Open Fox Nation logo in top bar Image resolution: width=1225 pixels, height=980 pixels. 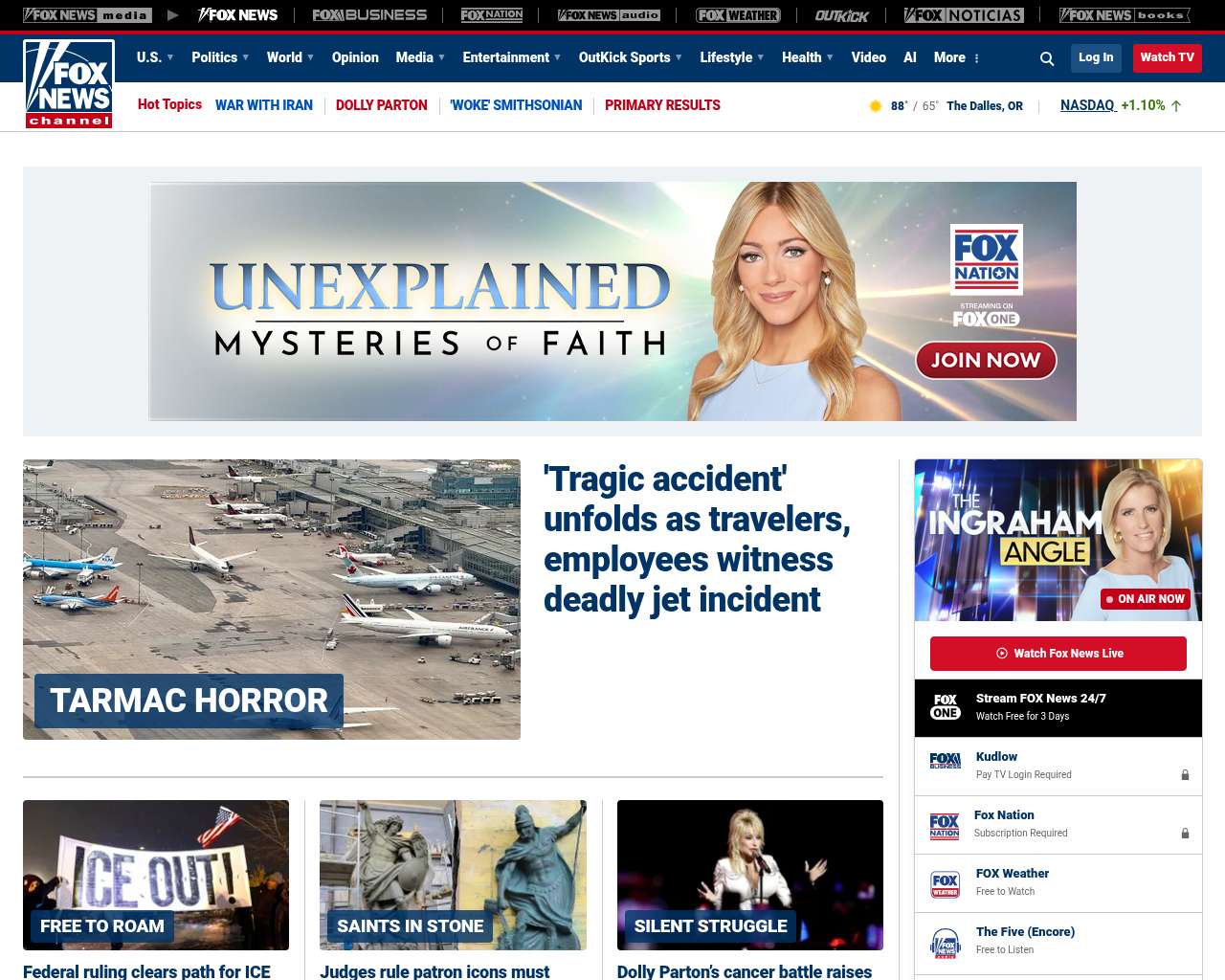[492, 15]
